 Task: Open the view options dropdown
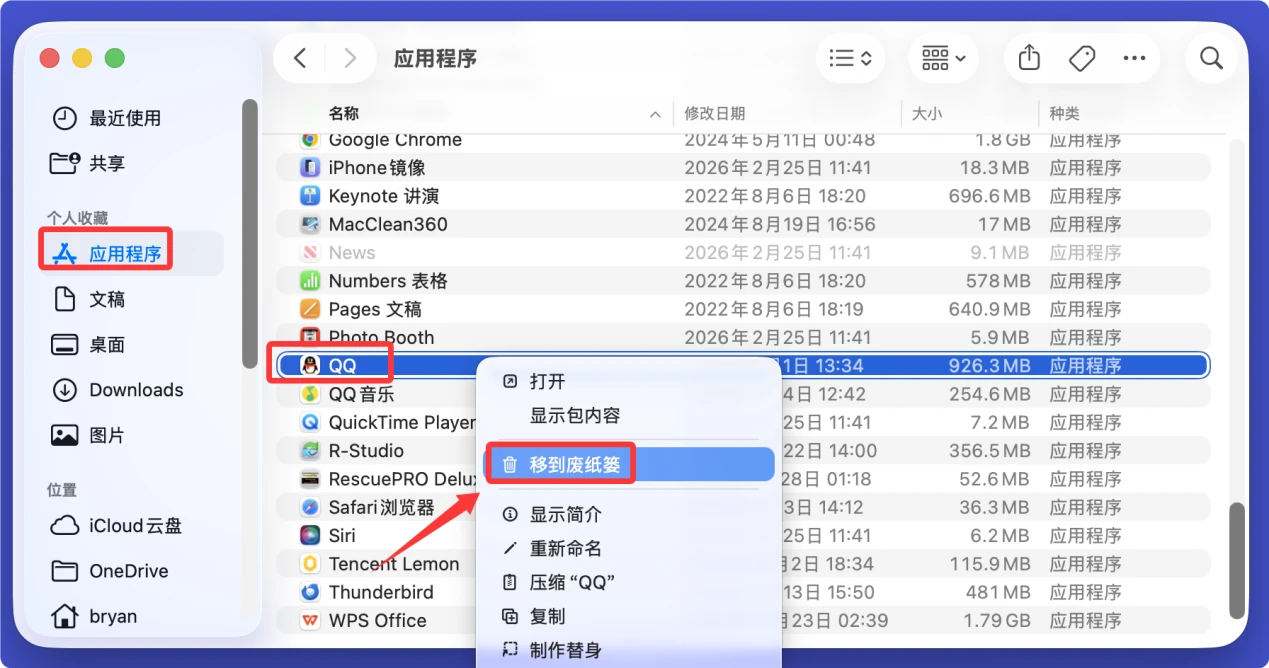tap(849, 58)
